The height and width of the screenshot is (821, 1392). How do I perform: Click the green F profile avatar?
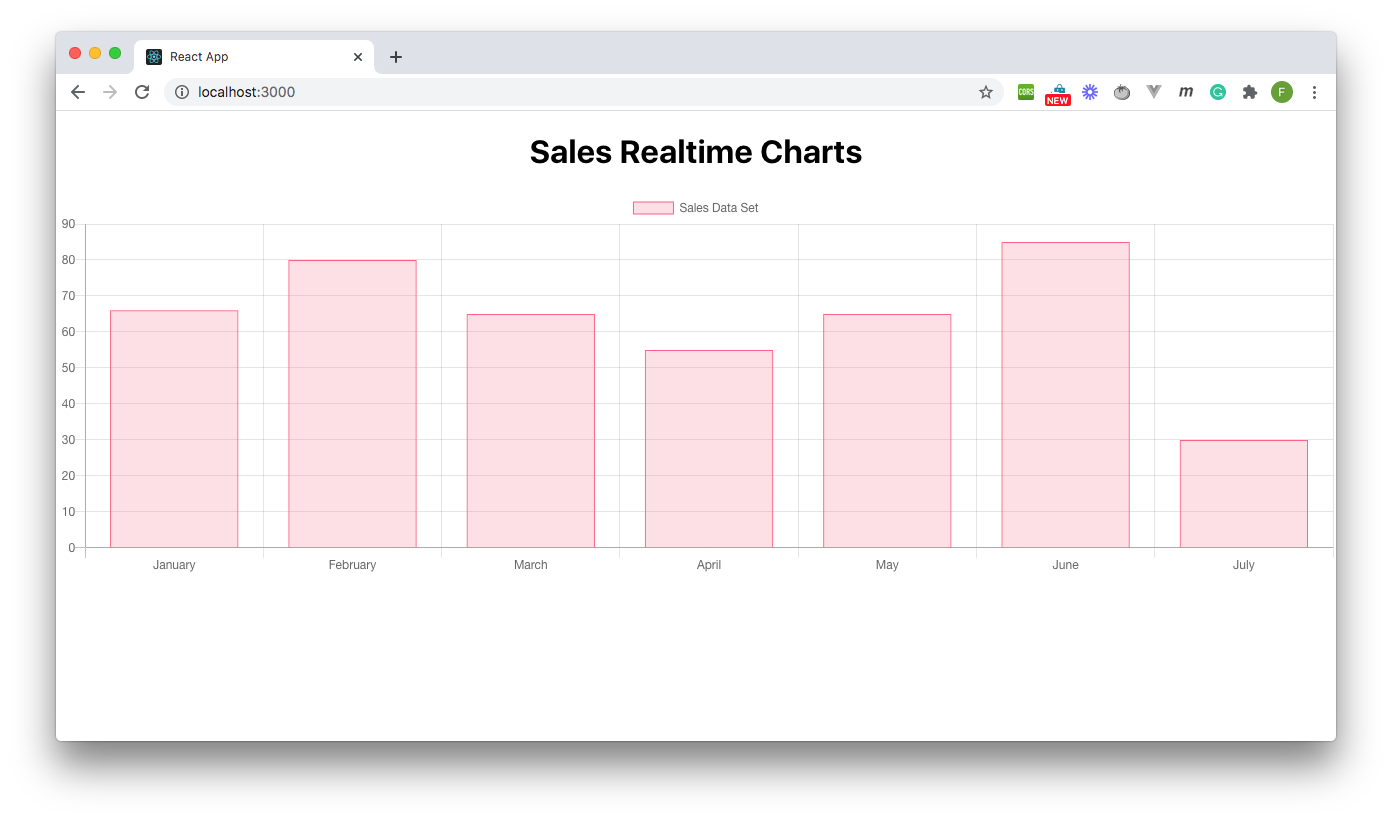pos(1282,91)
